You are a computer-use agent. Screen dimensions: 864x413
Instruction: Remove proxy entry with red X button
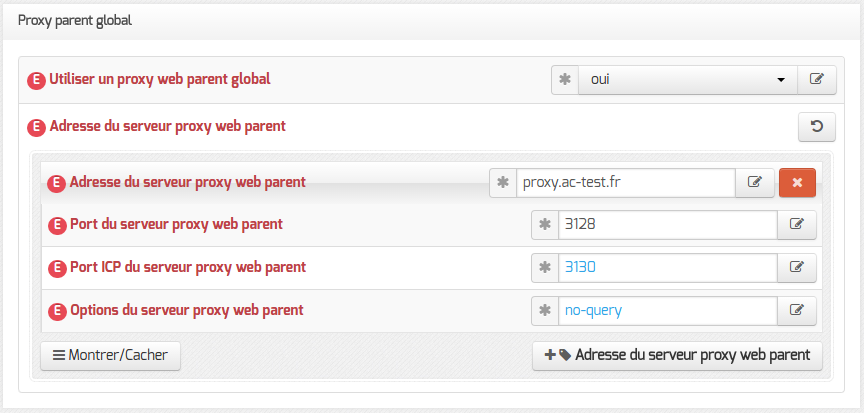click(797, 183)
